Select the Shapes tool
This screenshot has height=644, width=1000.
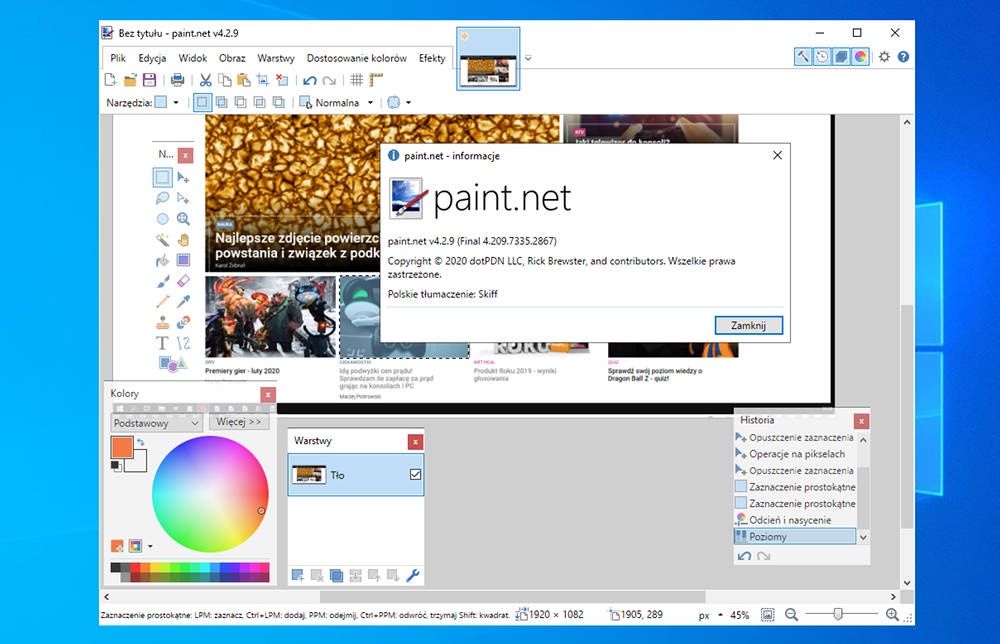172,364
